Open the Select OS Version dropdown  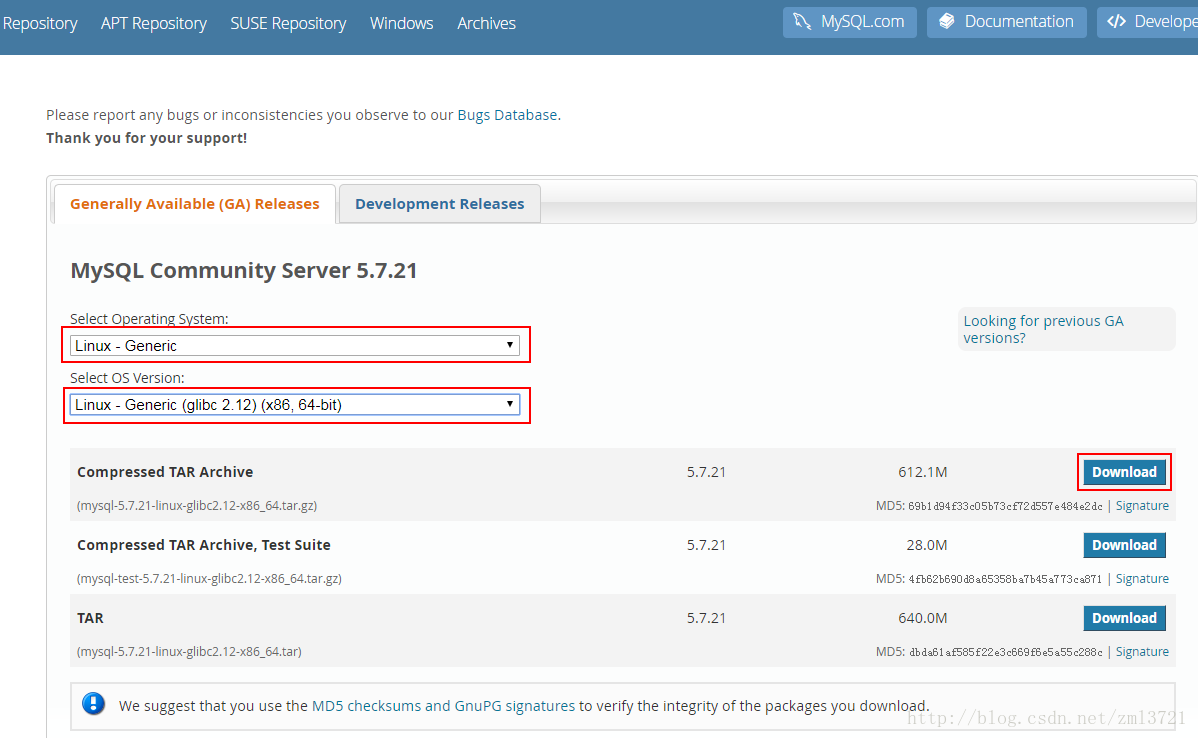pos(295,404)
